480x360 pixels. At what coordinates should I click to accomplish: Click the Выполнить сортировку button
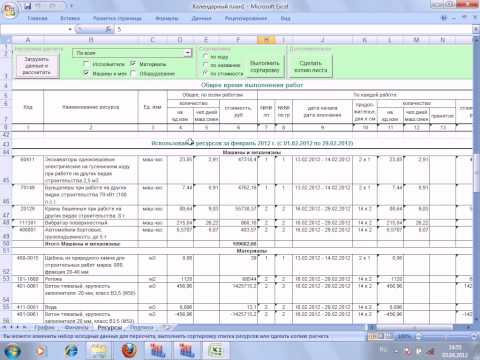coord(265,66)
